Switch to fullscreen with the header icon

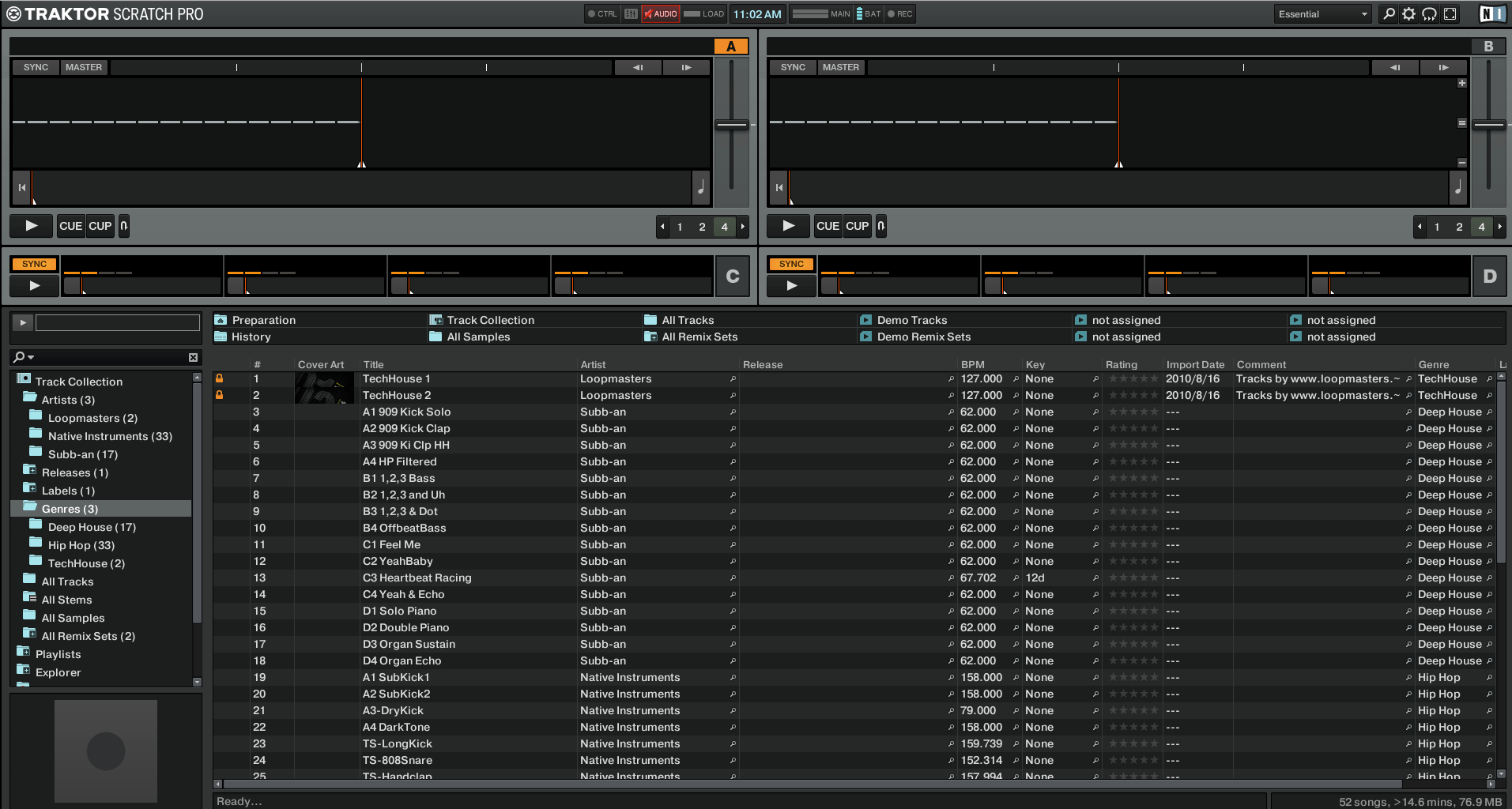1450,13
